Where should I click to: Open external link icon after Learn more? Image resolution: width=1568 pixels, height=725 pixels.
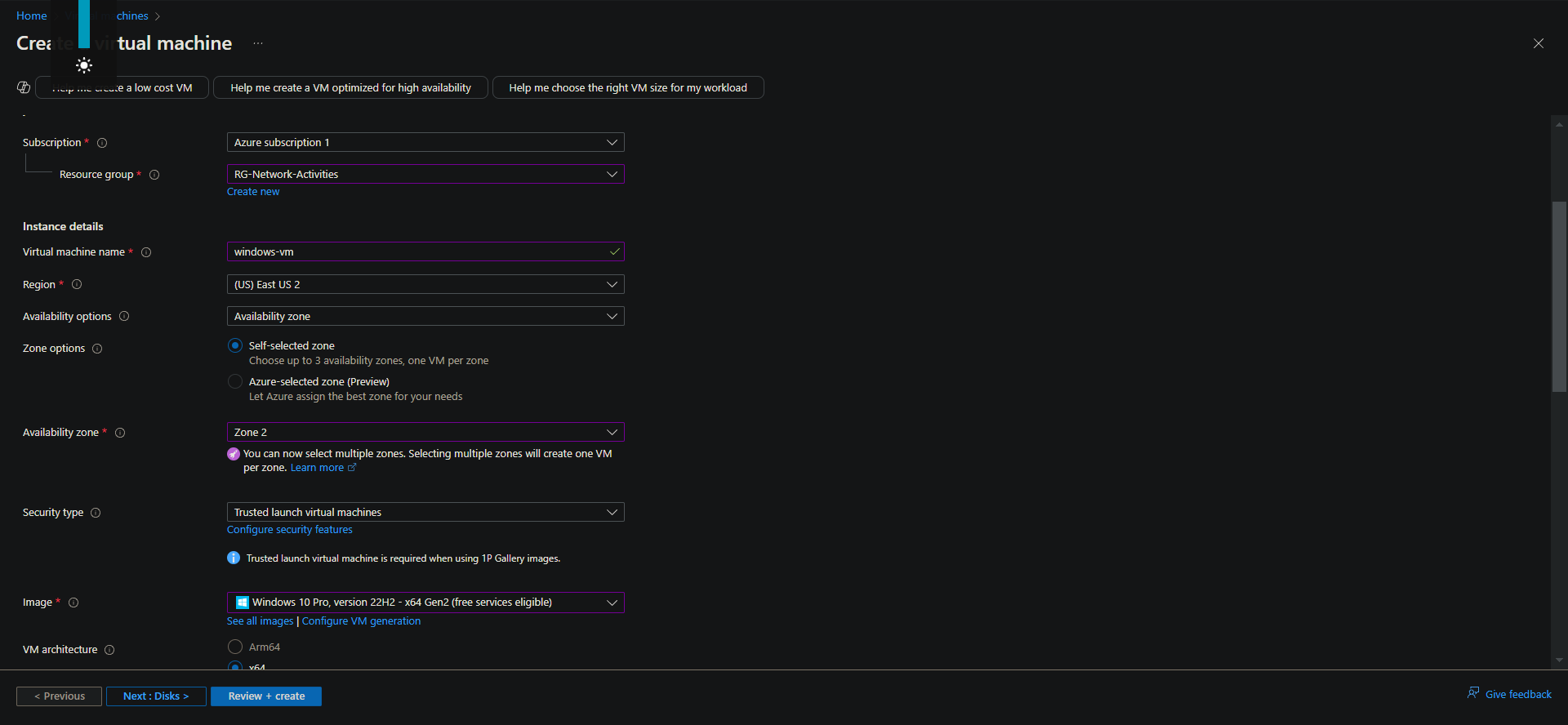pyautogui.click(x=352, y=468)
